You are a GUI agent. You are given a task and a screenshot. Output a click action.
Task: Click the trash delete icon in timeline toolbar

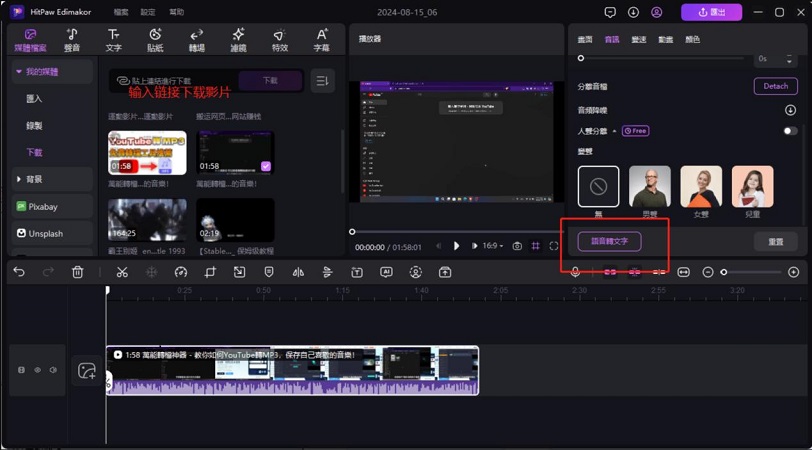point(78,272)
